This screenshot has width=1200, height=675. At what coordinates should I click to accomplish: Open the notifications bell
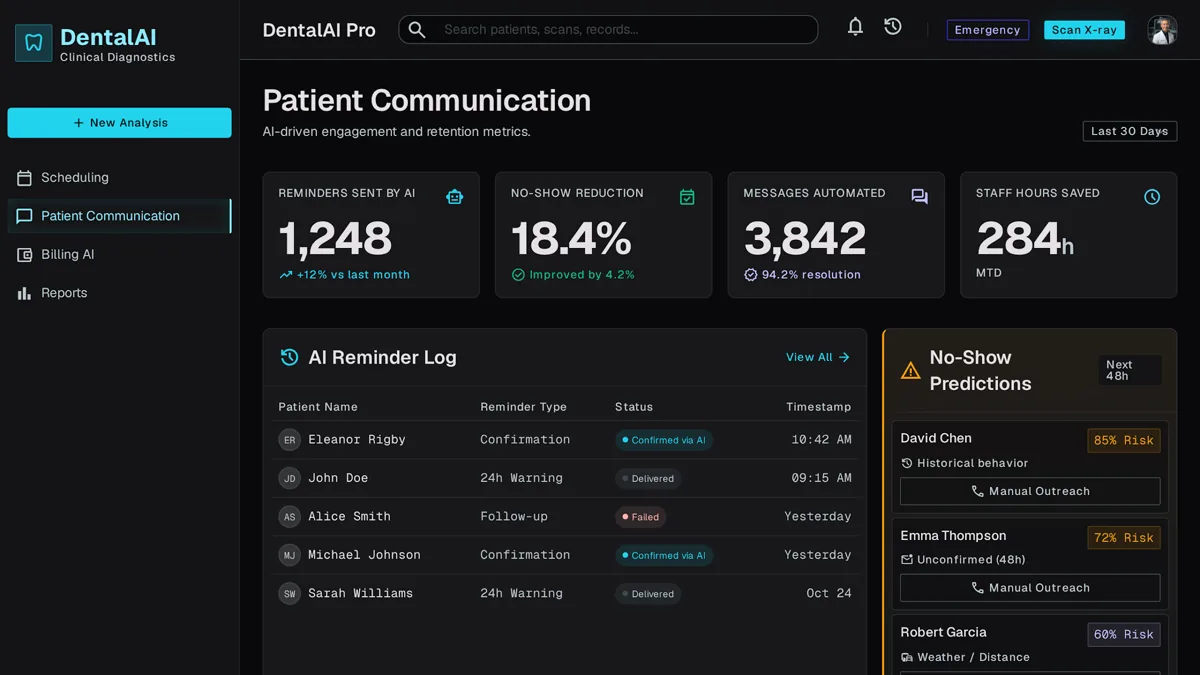click(855, 27)
